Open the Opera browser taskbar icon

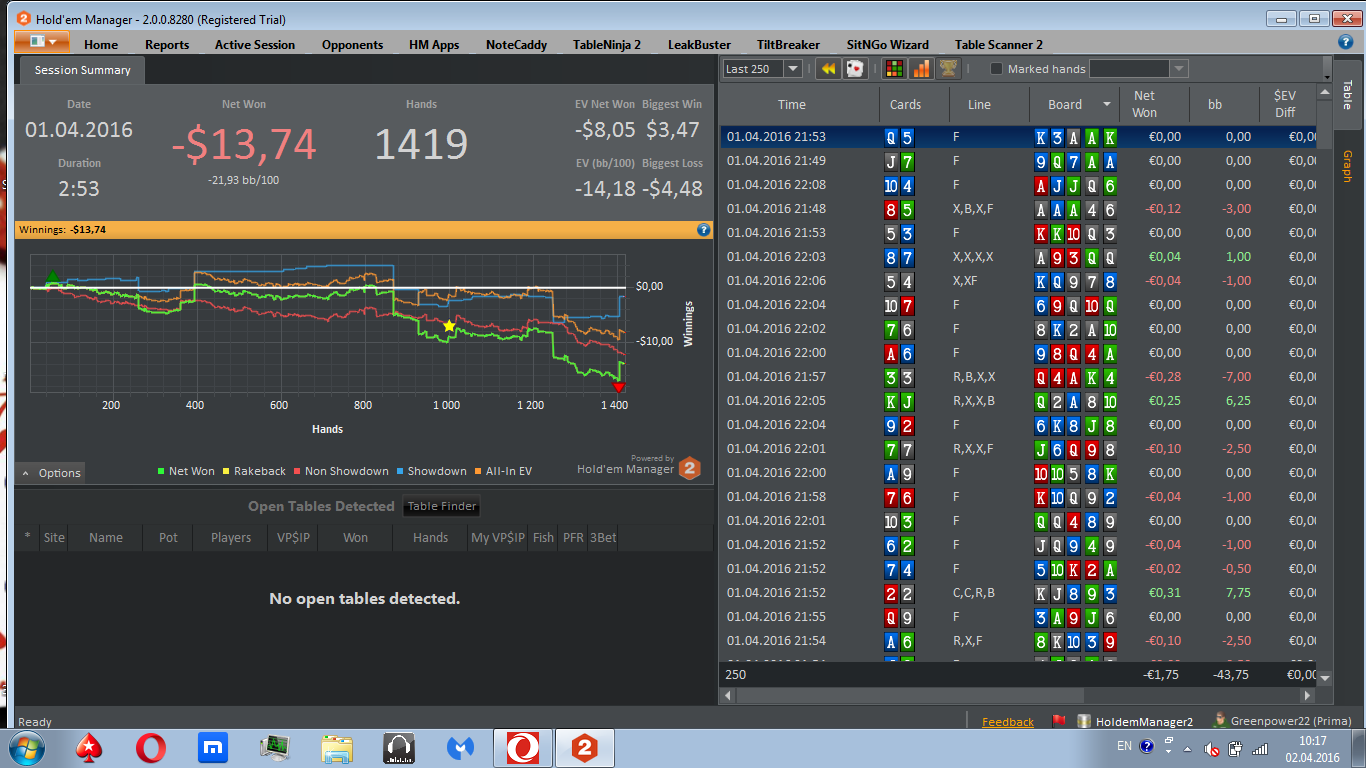[x=151, y=748]
